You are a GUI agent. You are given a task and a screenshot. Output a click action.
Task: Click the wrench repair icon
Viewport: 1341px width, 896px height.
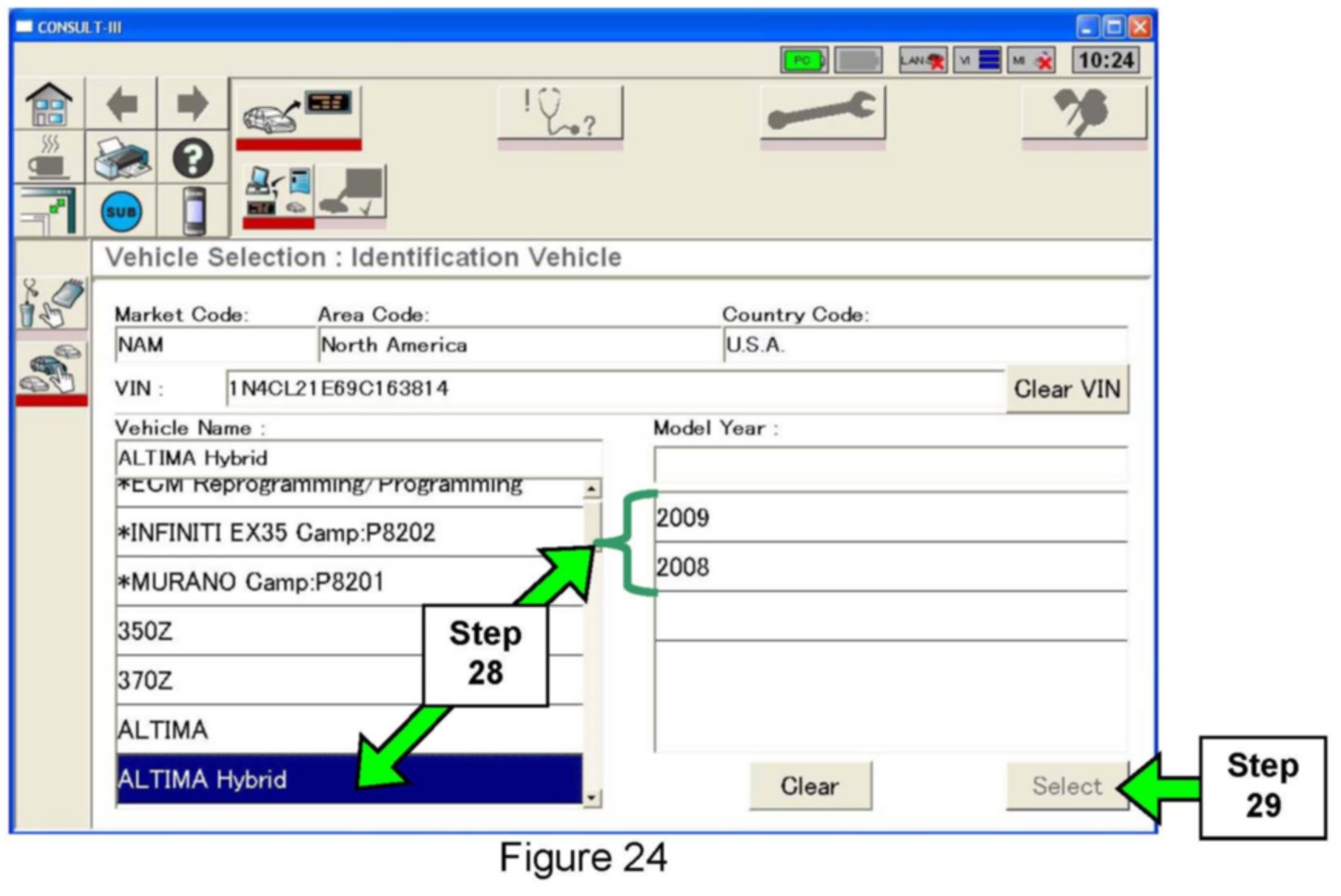(822, 115)
